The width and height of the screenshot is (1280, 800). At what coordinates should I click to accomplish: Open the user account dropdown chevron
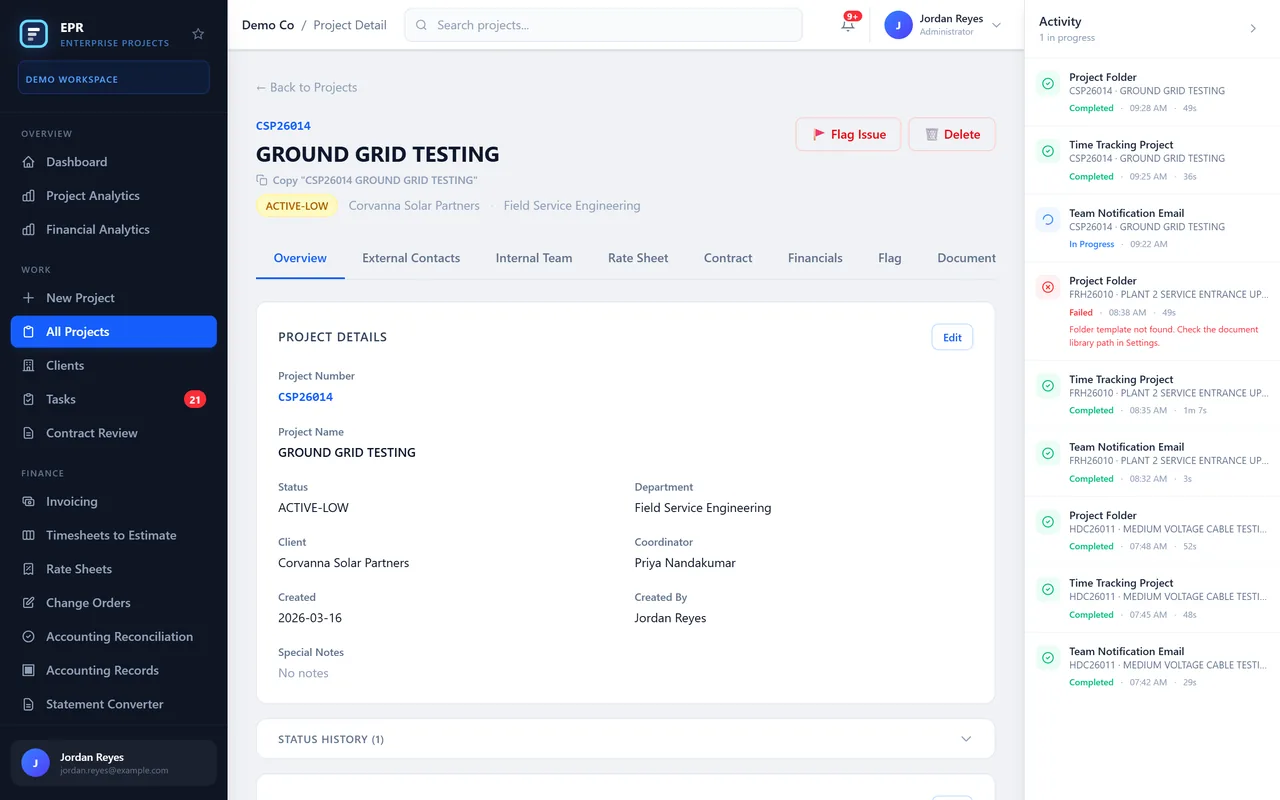click(996, 25)
